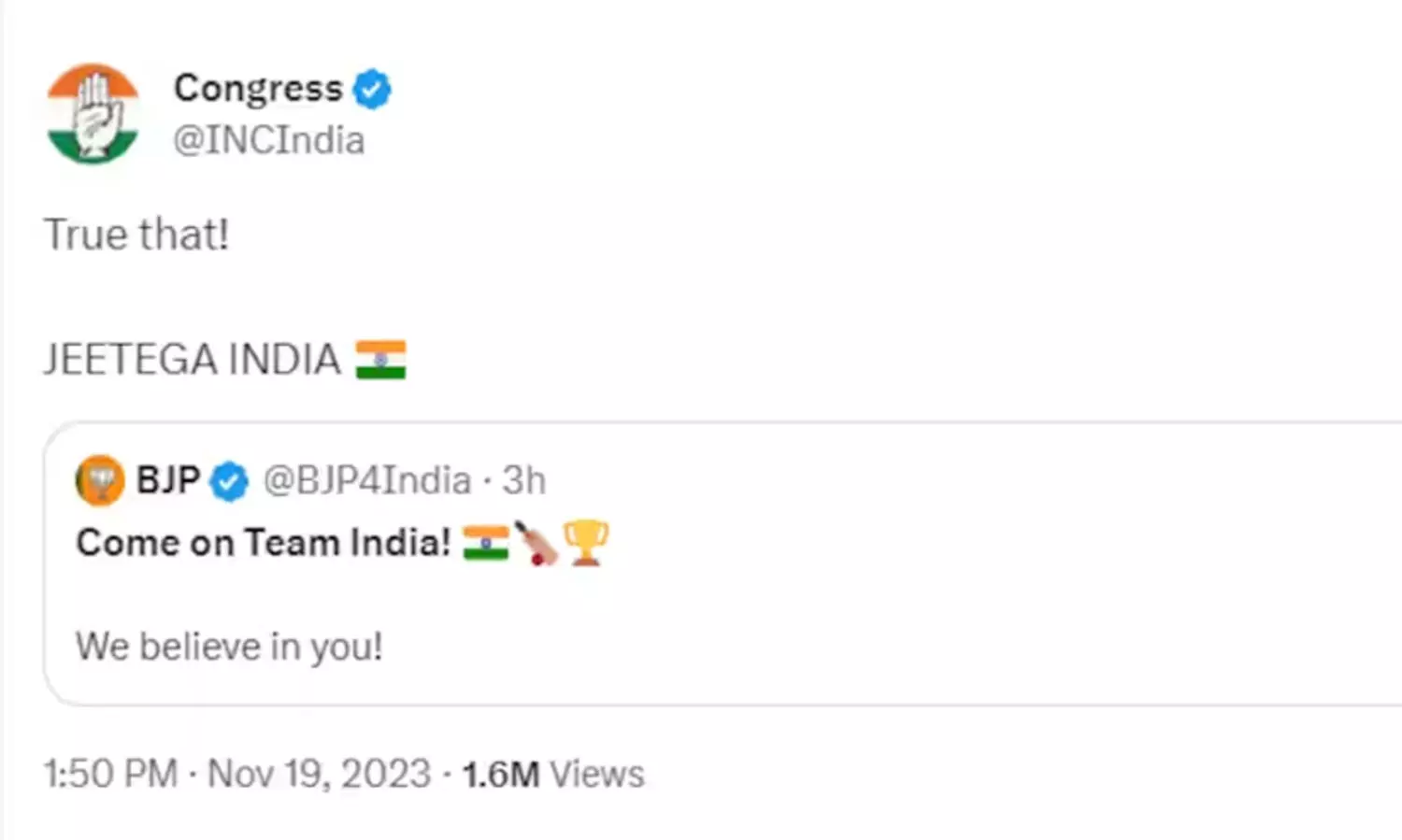
Task: Click Congress's blue verified badge
Action: pyautogui.click(x=372, y=90)
